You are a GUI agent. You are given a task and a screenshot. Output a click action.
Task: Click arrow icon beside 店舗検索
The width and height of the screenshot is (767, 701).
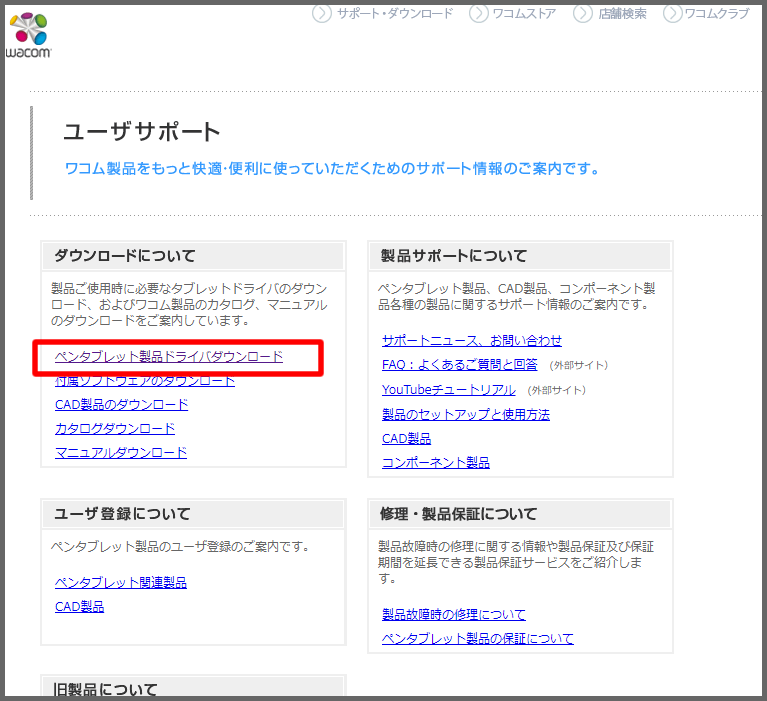coord(583,13)
